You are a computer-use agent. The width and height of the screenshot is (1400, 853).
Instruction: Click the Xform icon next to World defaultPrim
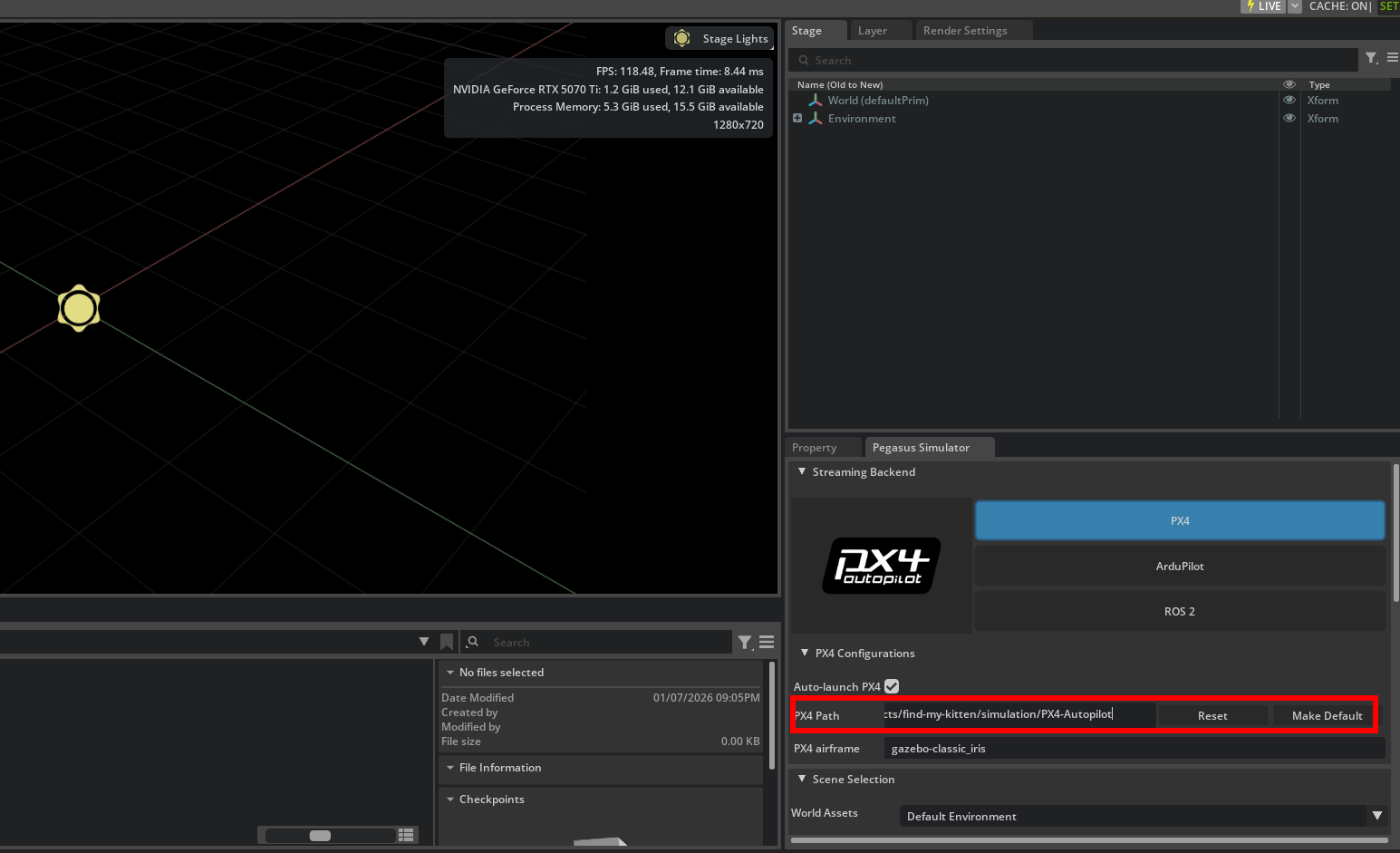(x=815, y=100)
